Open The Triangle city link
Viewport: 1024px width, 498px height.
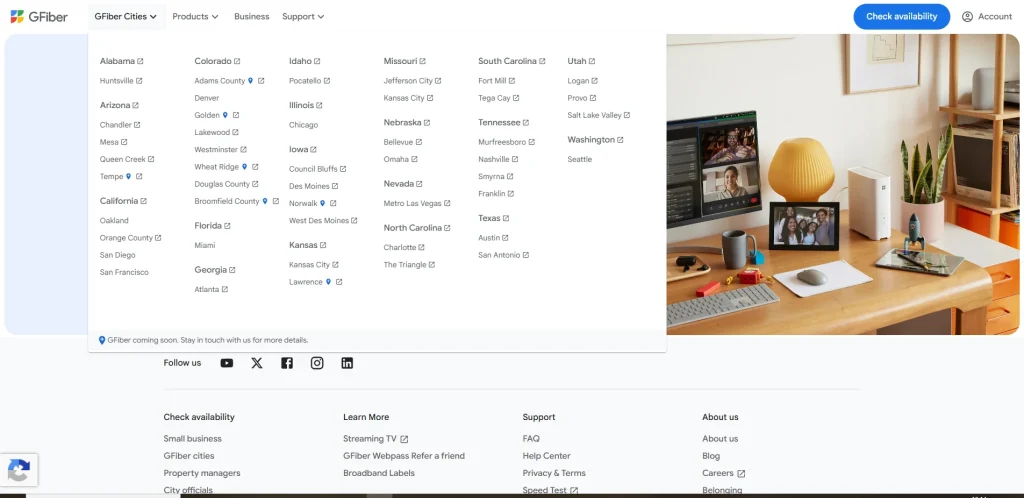pos(405,265)
